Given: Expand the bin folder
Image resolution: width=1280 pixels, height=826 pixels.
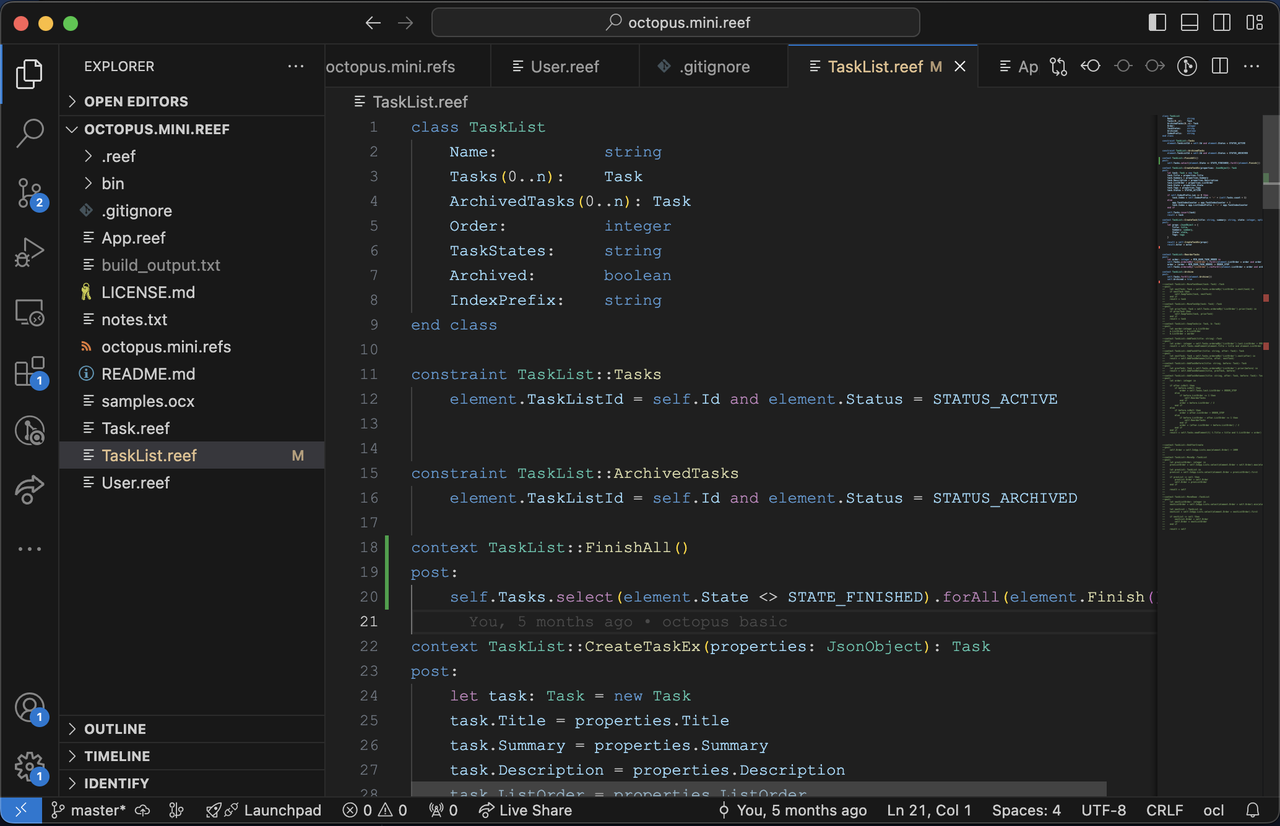Looking at the screenshot, I should coord(192,183).
